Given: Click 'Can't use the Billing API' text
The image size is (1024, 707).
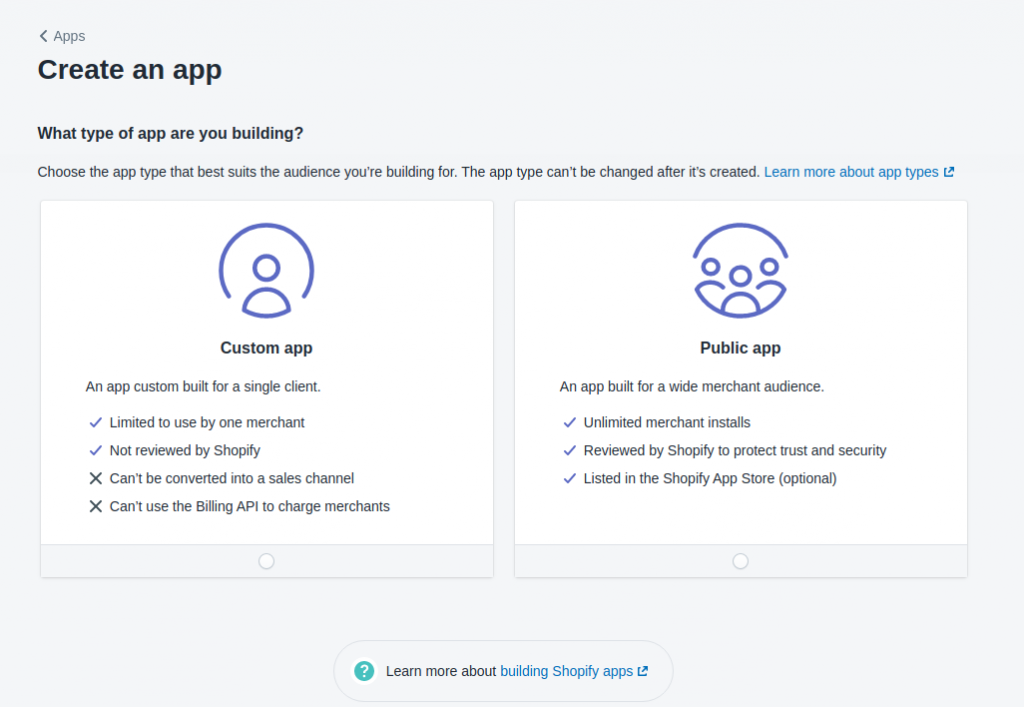Looking at the screenshot, I should click(x=249, y=507).
